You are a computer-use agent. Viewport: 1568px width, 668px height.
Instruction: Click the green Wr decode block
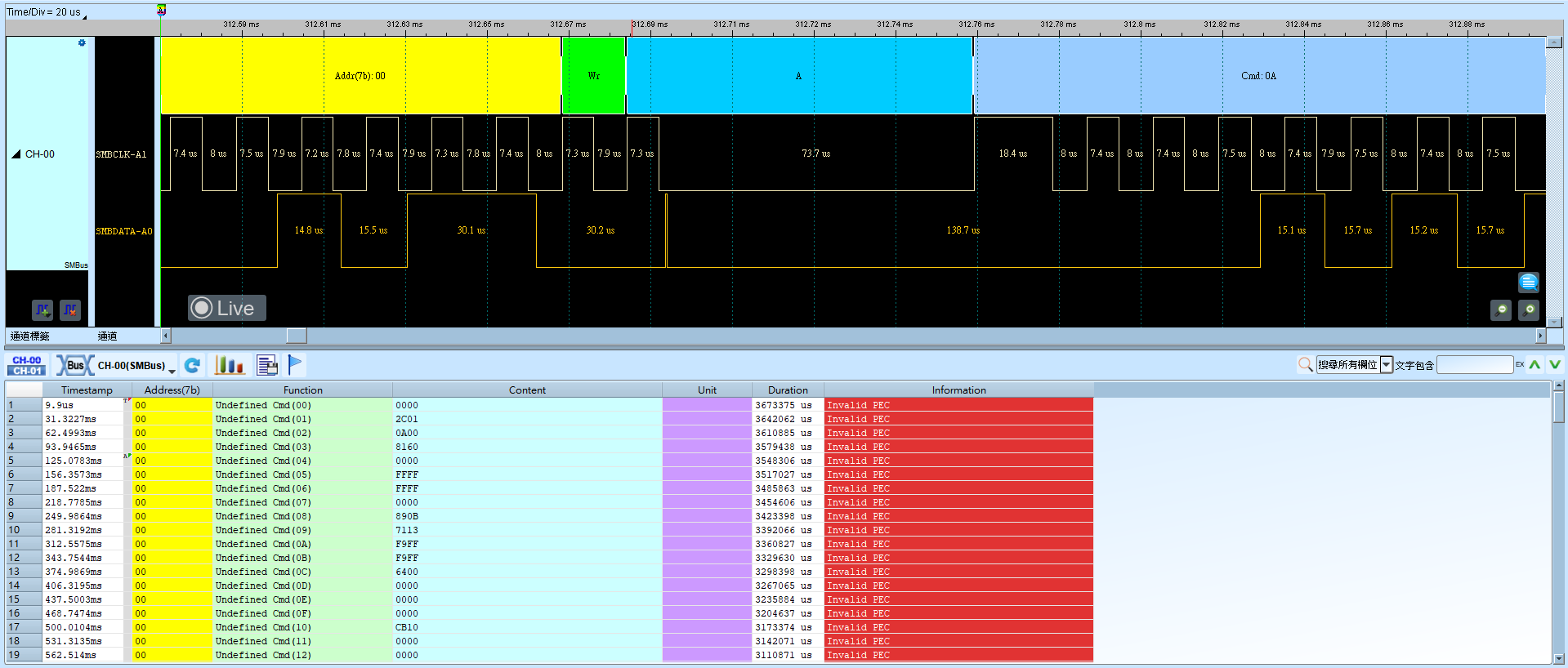pyautogui.click(x=594, y=75)
